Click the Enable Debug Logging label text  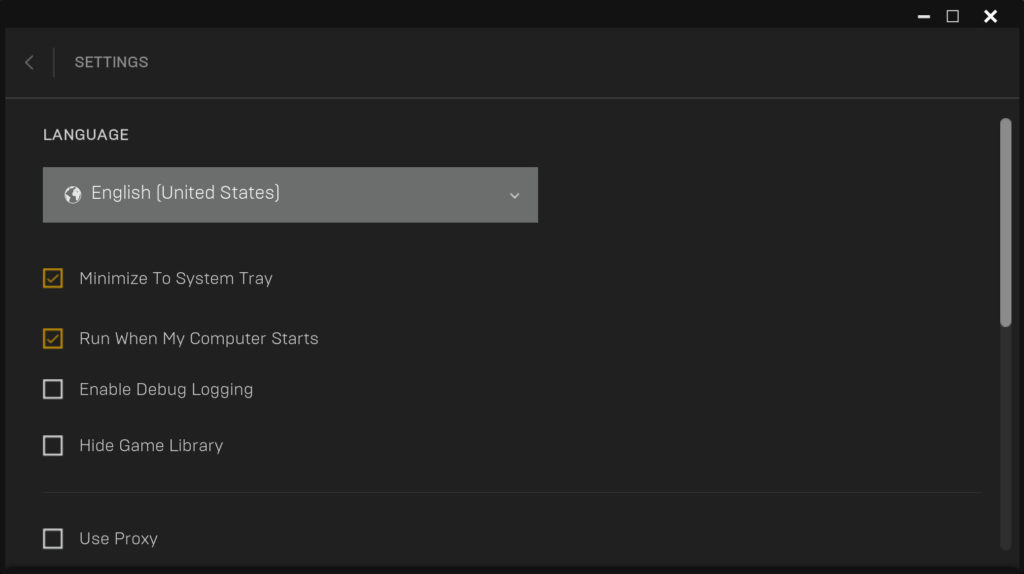click(166, 390)
